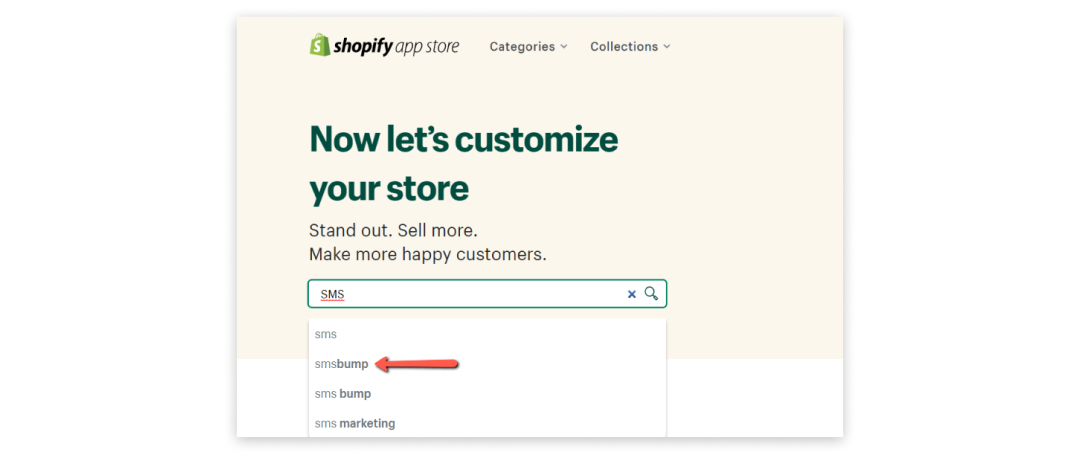
Task: Clear the search field with X icon
Action: [632, 294]
